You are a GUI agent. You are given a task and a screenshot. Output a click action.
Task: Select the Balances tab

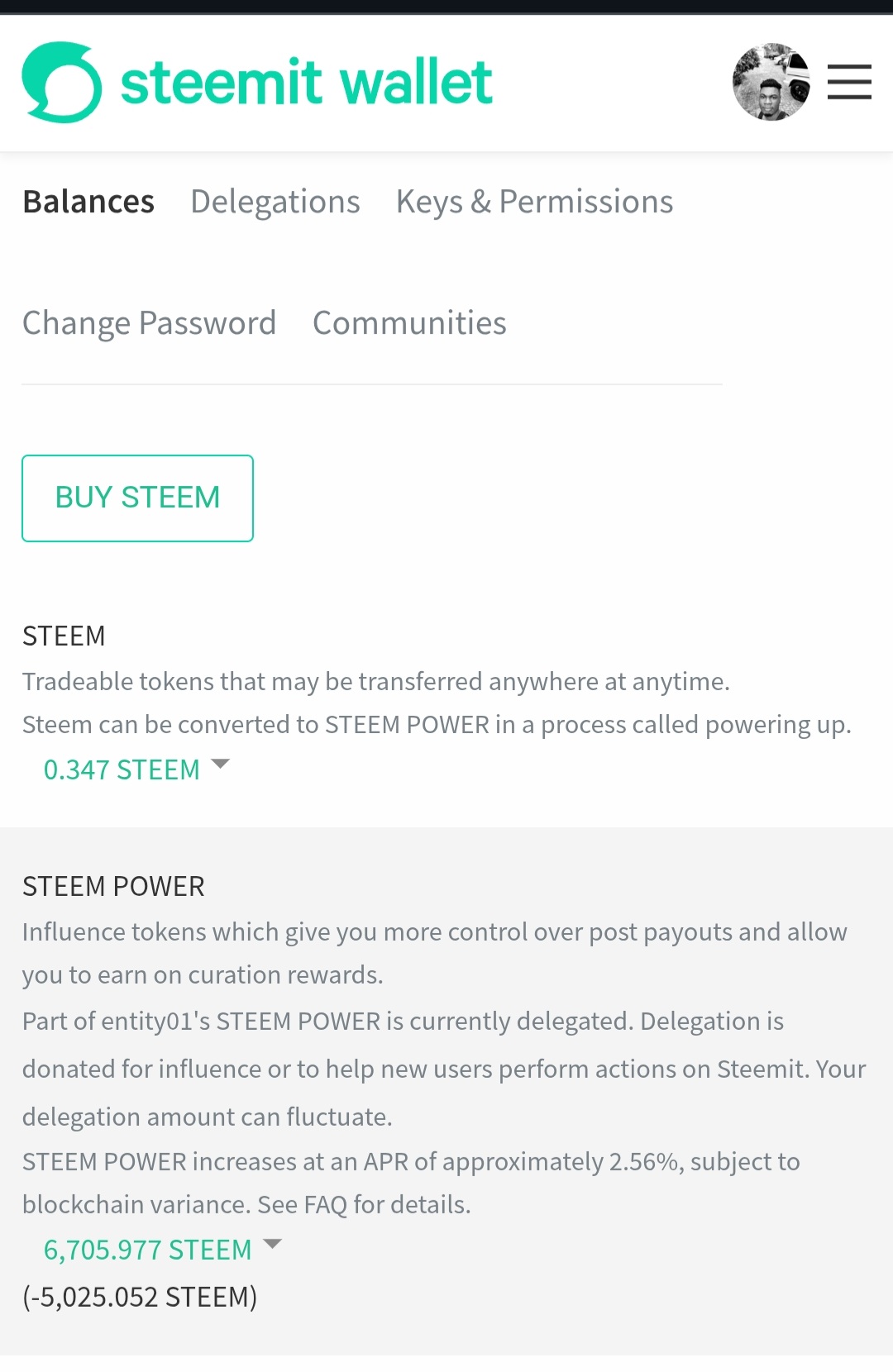[88, 202]
